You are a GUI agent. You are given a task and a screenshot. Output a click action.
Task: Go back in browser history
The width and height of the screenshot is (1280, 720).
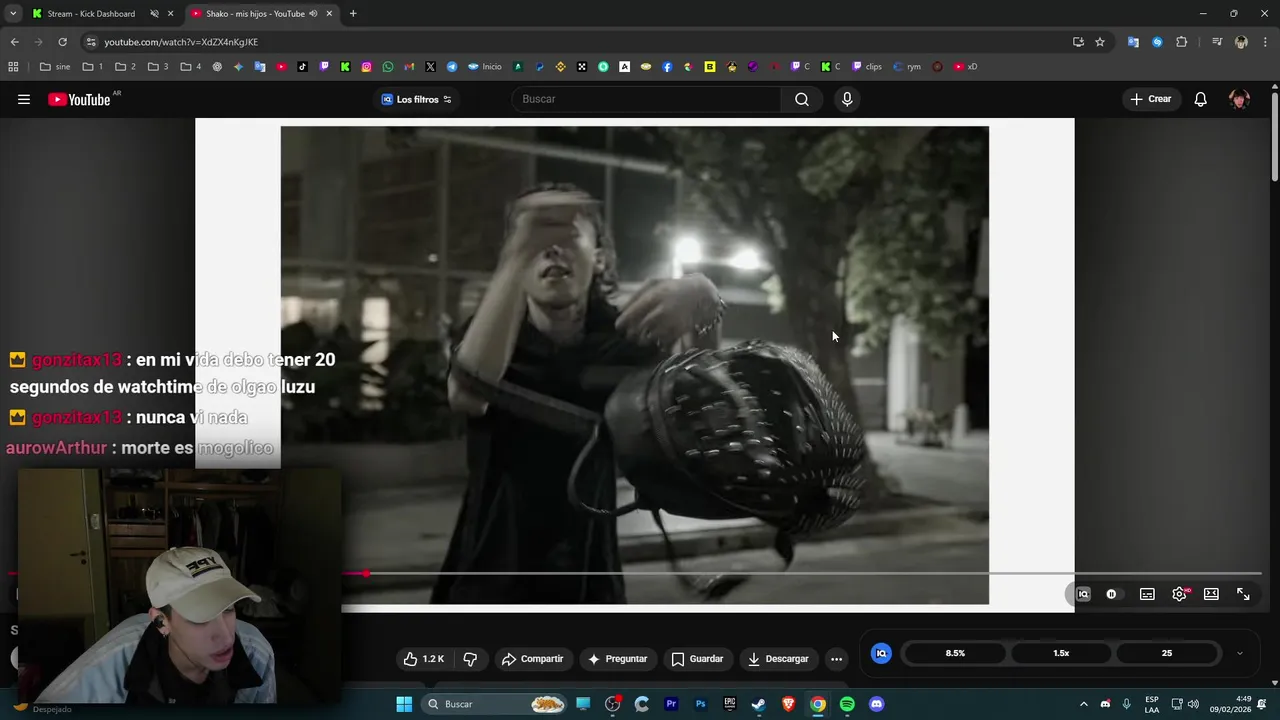[x=14, y=42]
